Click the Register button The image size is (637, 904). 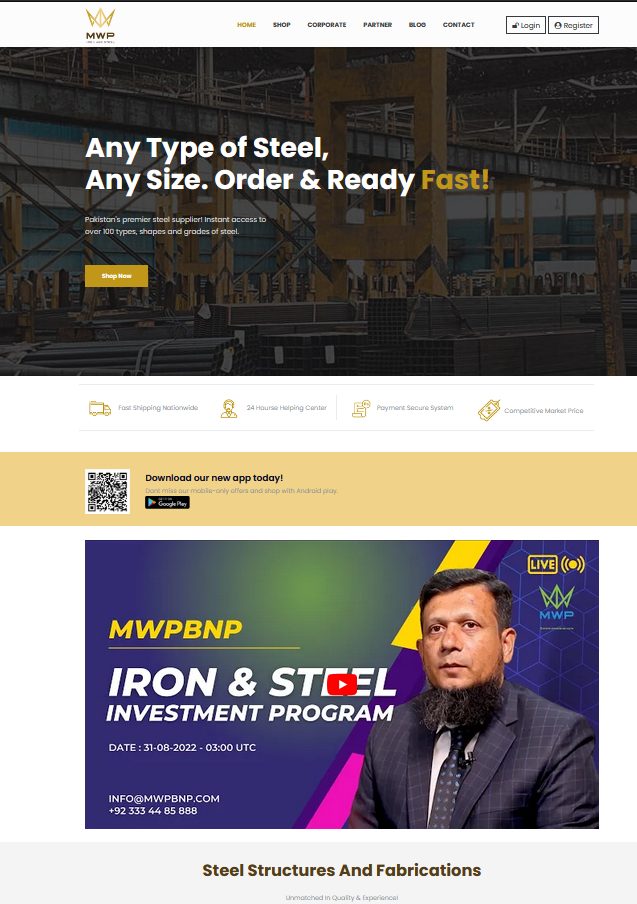click(573, 25)
